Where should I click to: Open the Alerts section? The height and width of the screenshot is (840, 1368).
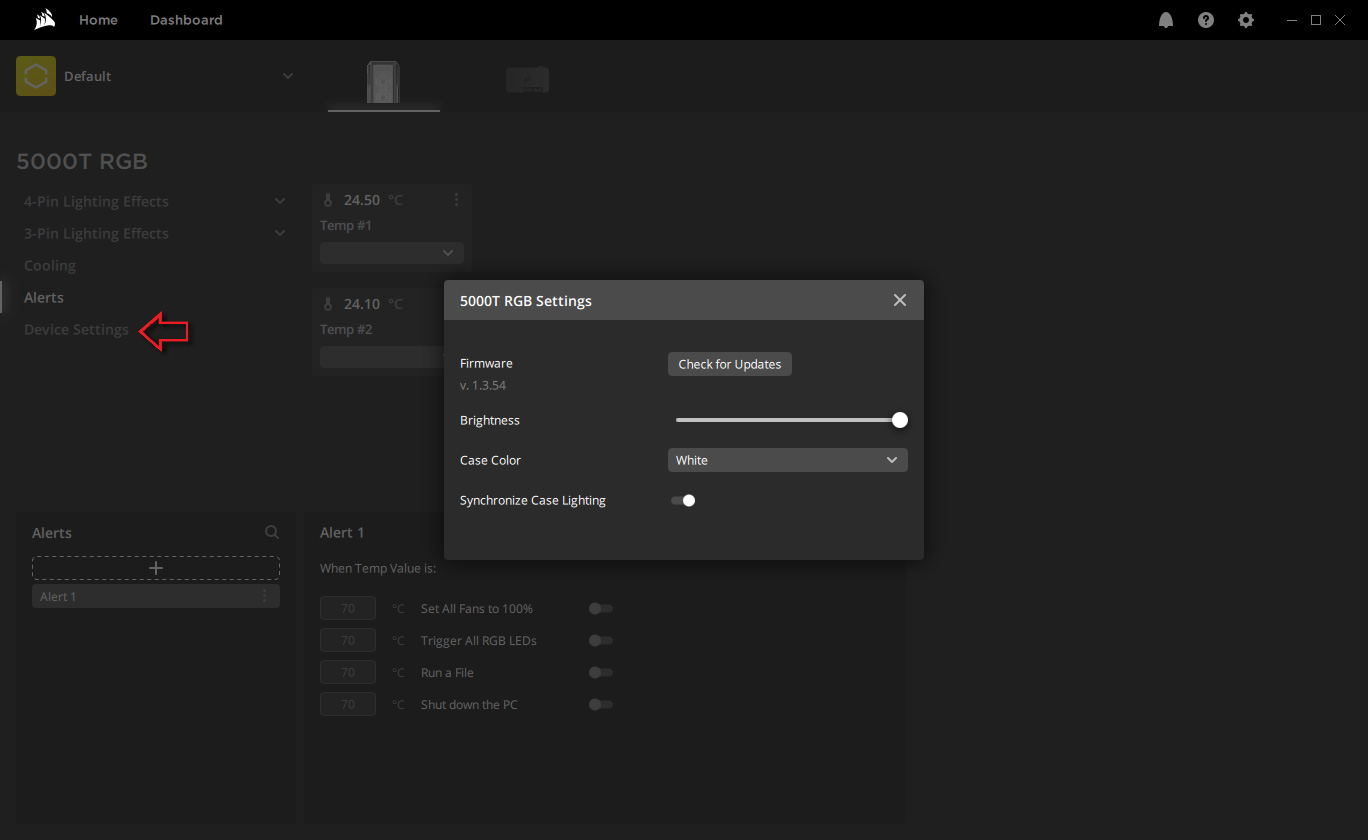(44, 297)
